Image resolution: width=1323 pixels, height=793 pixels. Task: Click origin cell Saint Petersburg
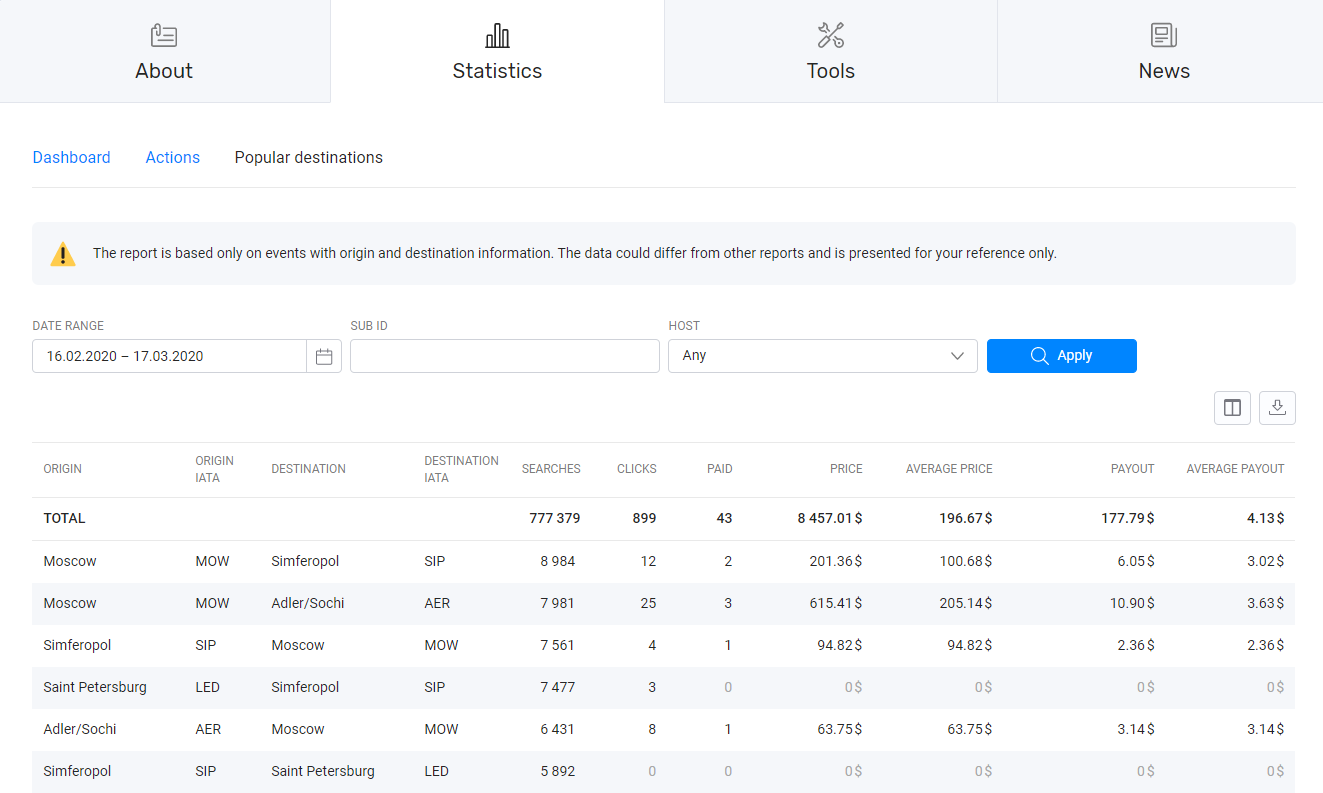[x=95, y=687]
